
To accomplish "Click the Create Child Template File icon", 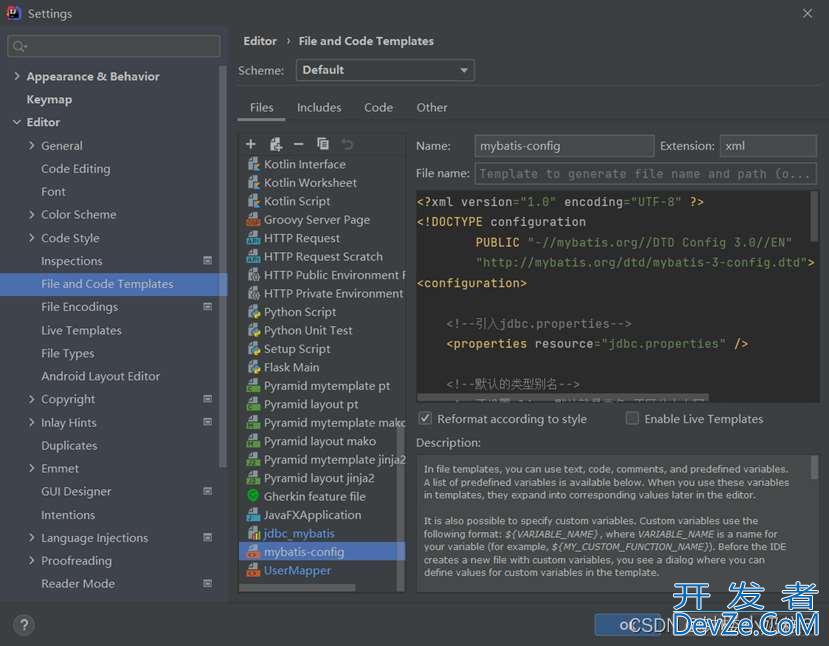I will click(x=275, y=144).
